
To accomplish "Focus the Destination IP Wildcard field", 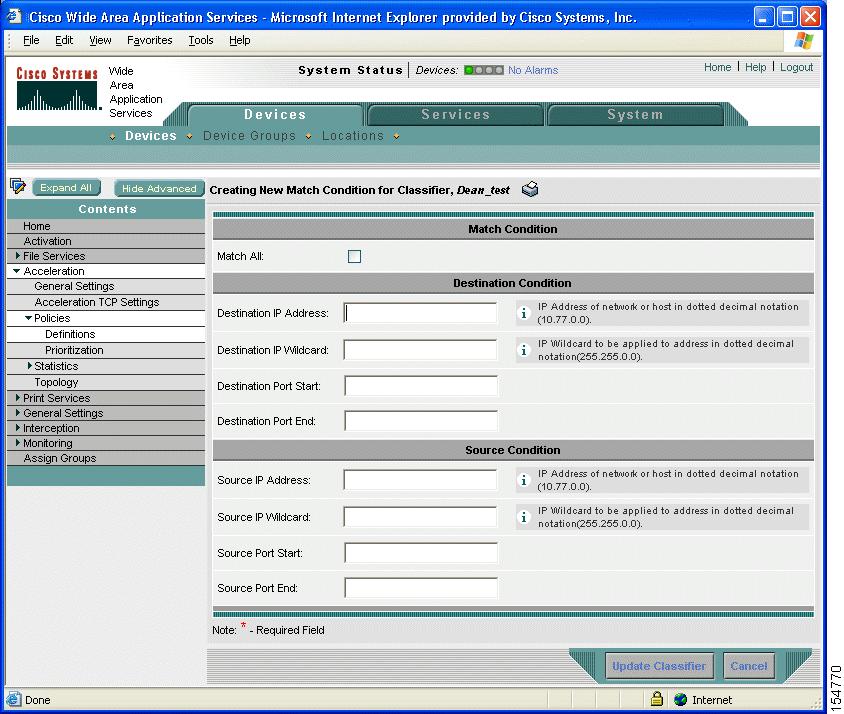I will pyautogui.click(x=420, y=350).
